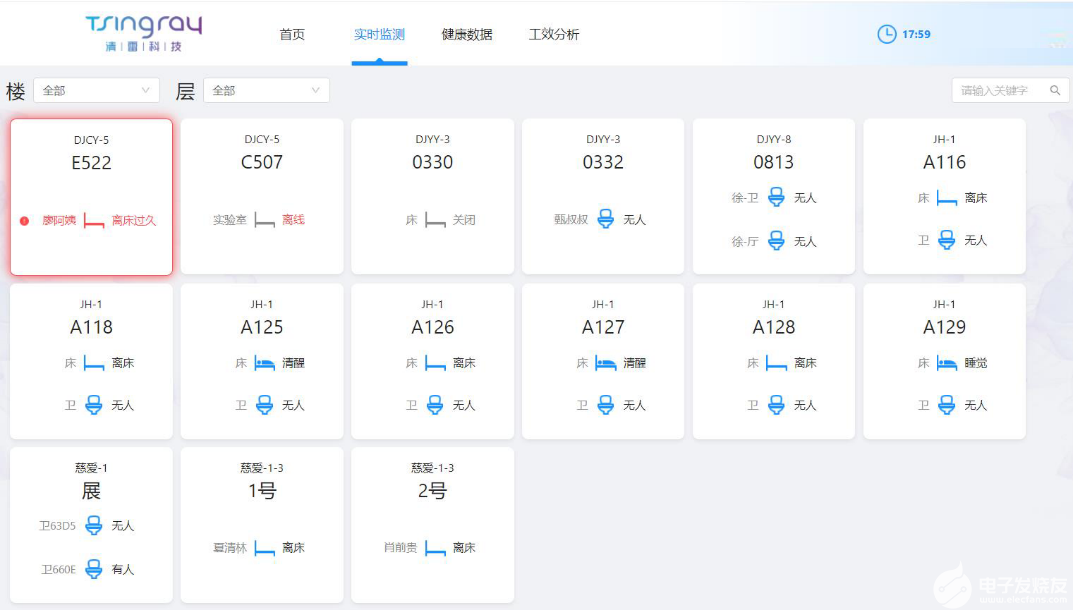Viewport: 1073px width, 610px height.
Task: Click the bed icon in A128 card
Action: pyautogui.click(x=776, y=363)
